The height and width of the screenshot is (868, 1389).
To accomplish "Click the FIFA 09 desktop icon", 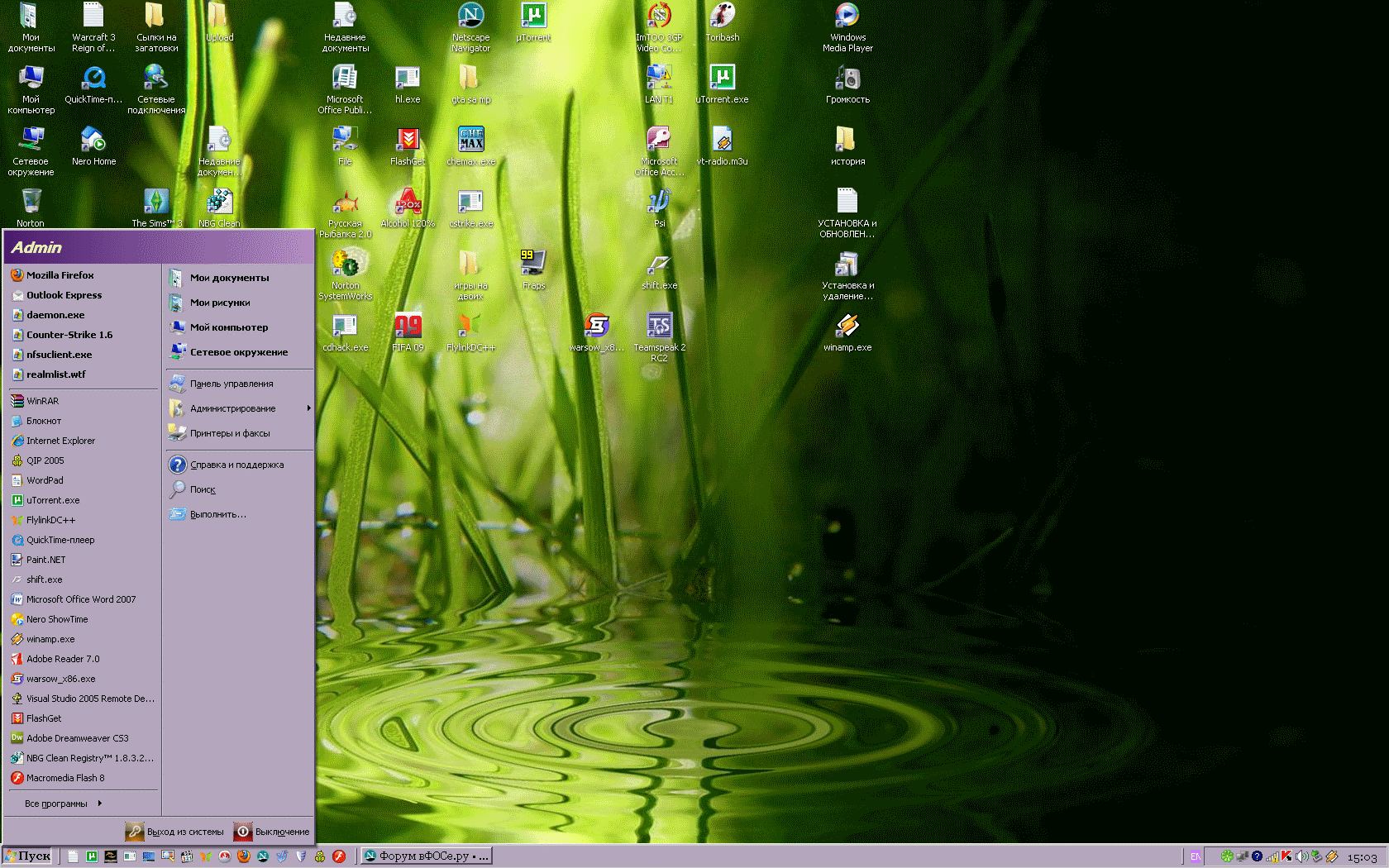I will (x=408, y=327).
